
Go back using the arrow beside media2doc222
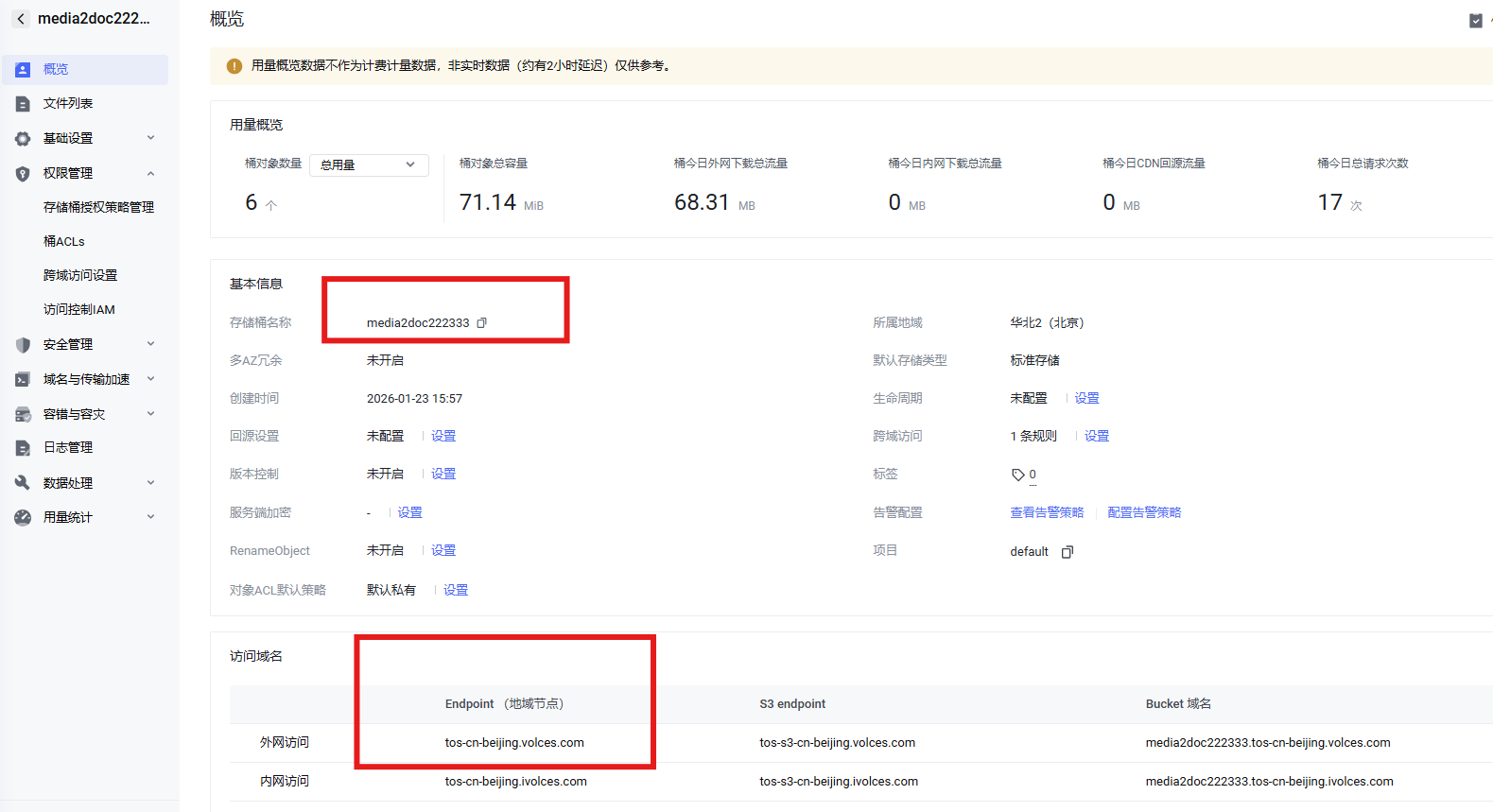click(21, 19)
